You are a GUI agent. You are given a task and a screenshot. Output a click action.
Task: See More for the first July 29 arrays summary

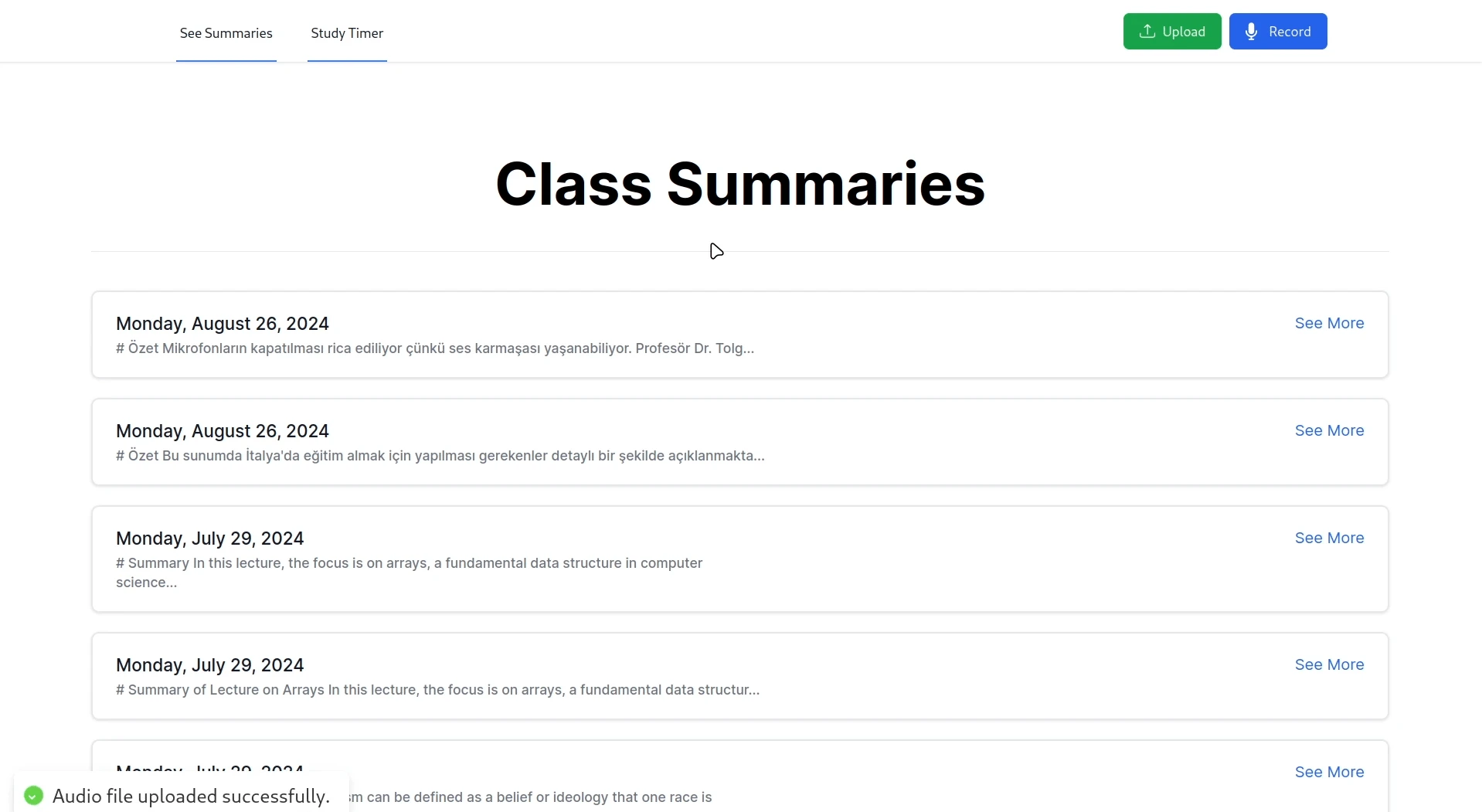(1329, 538)
